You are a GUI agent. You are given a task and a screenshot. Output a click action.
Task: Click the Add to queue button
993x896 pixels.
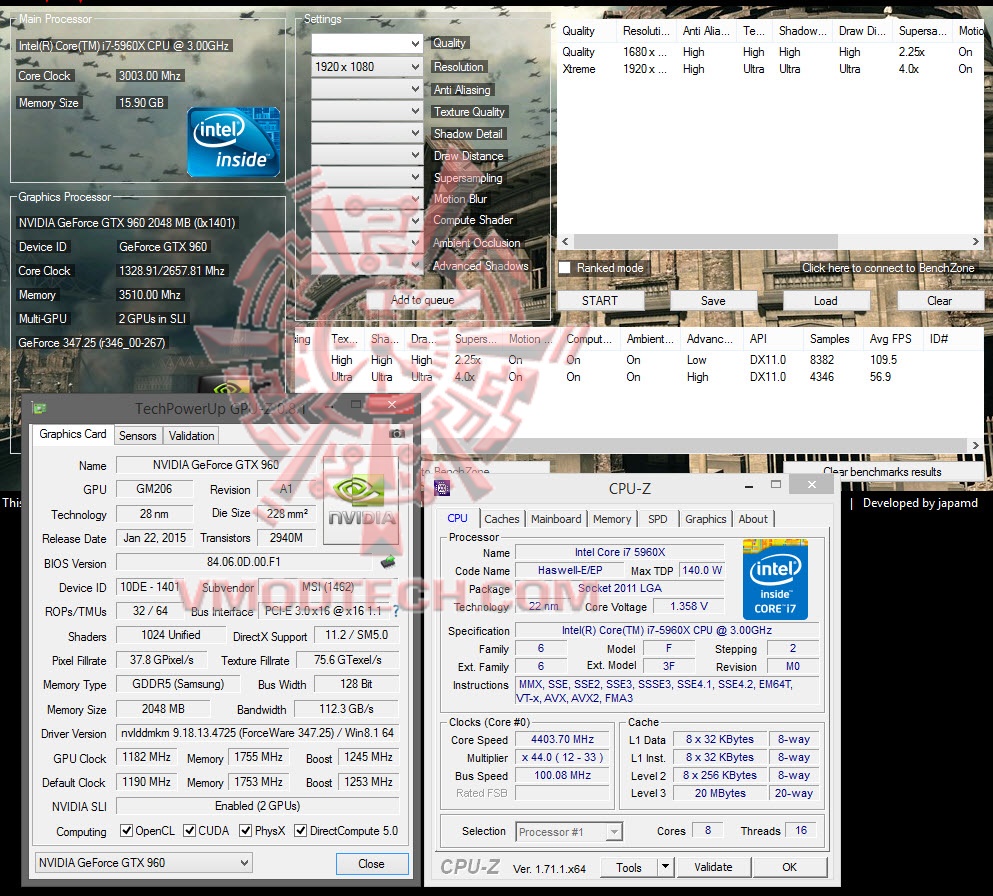422,300
